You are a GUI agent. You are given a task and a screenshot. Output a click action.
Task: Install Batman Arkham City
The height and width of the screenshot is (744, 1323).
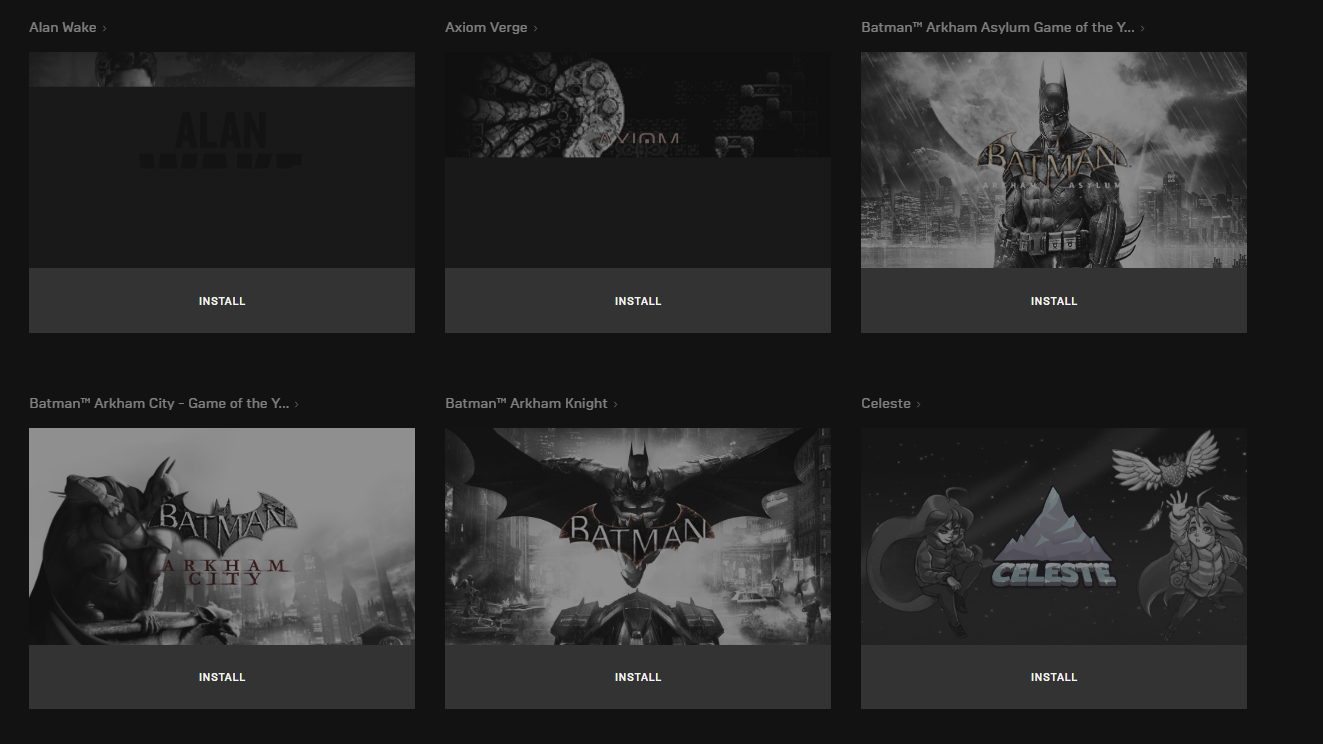coord(221,677)
